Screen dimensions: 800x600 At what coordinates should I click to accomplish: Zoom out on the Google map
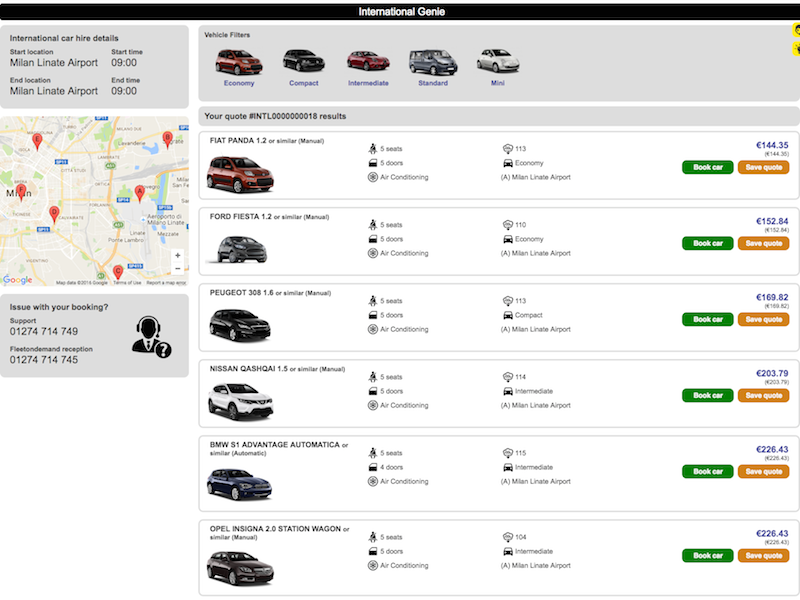[178, 268]
